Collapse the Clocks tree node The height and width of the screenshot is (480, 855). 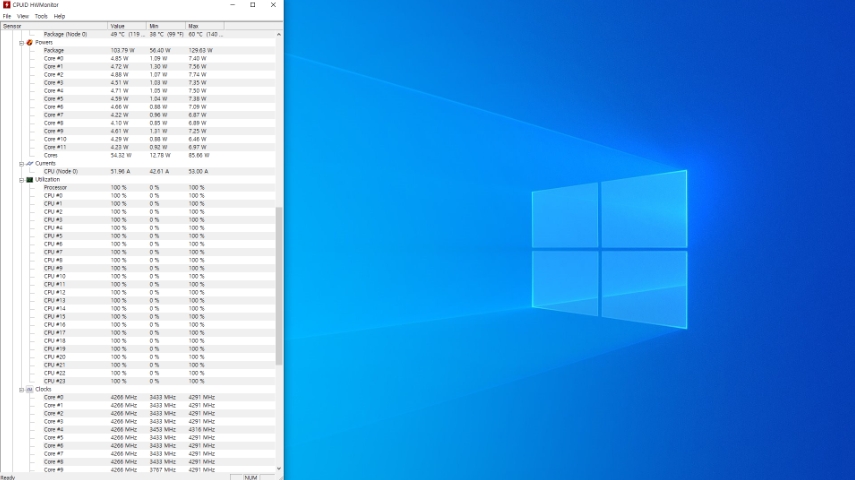pyautogui.click(x=21, y=390)
